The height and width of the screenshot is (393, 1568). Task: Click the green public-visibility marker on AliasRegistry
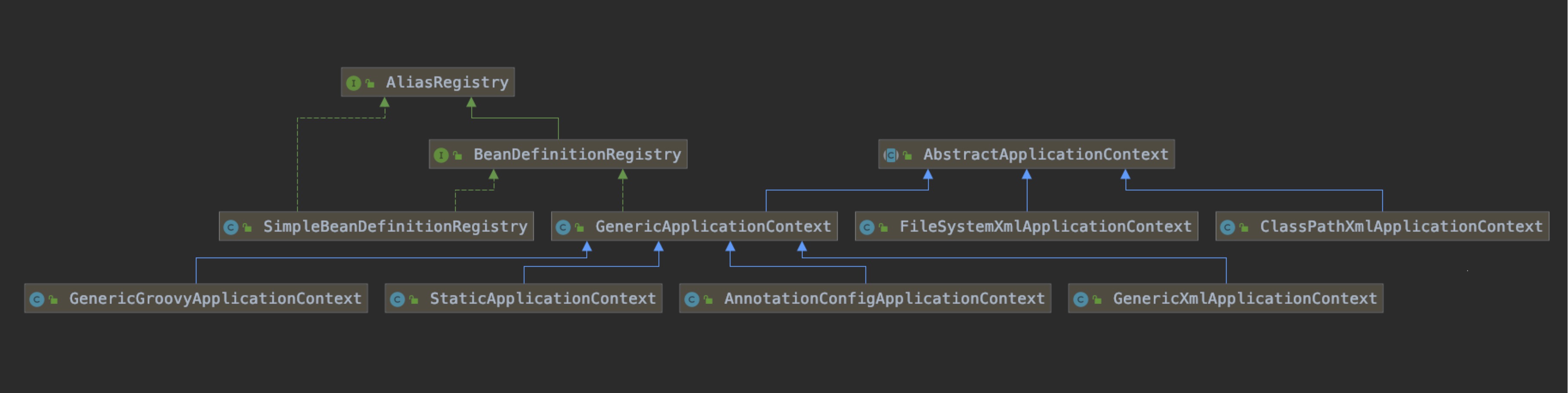pyautogui.click(x=370, y=83)
